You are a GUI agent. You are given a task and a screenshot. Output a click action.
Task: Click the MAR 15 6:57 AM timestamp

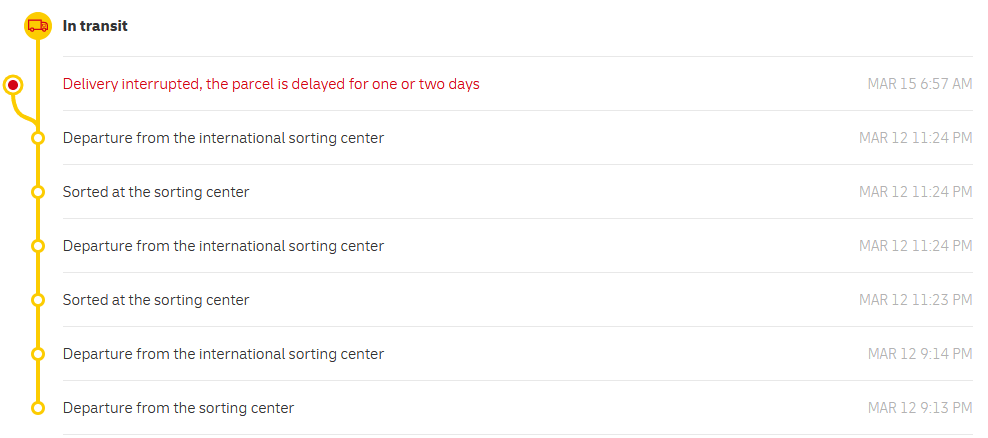tap(919, 84)
